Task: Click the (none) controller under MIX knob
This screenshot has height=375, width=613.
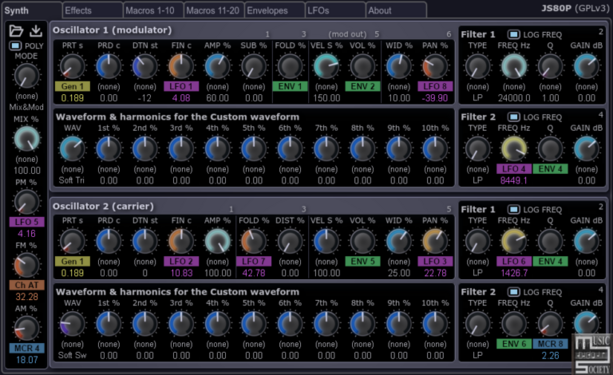Action: pos(27,159)
